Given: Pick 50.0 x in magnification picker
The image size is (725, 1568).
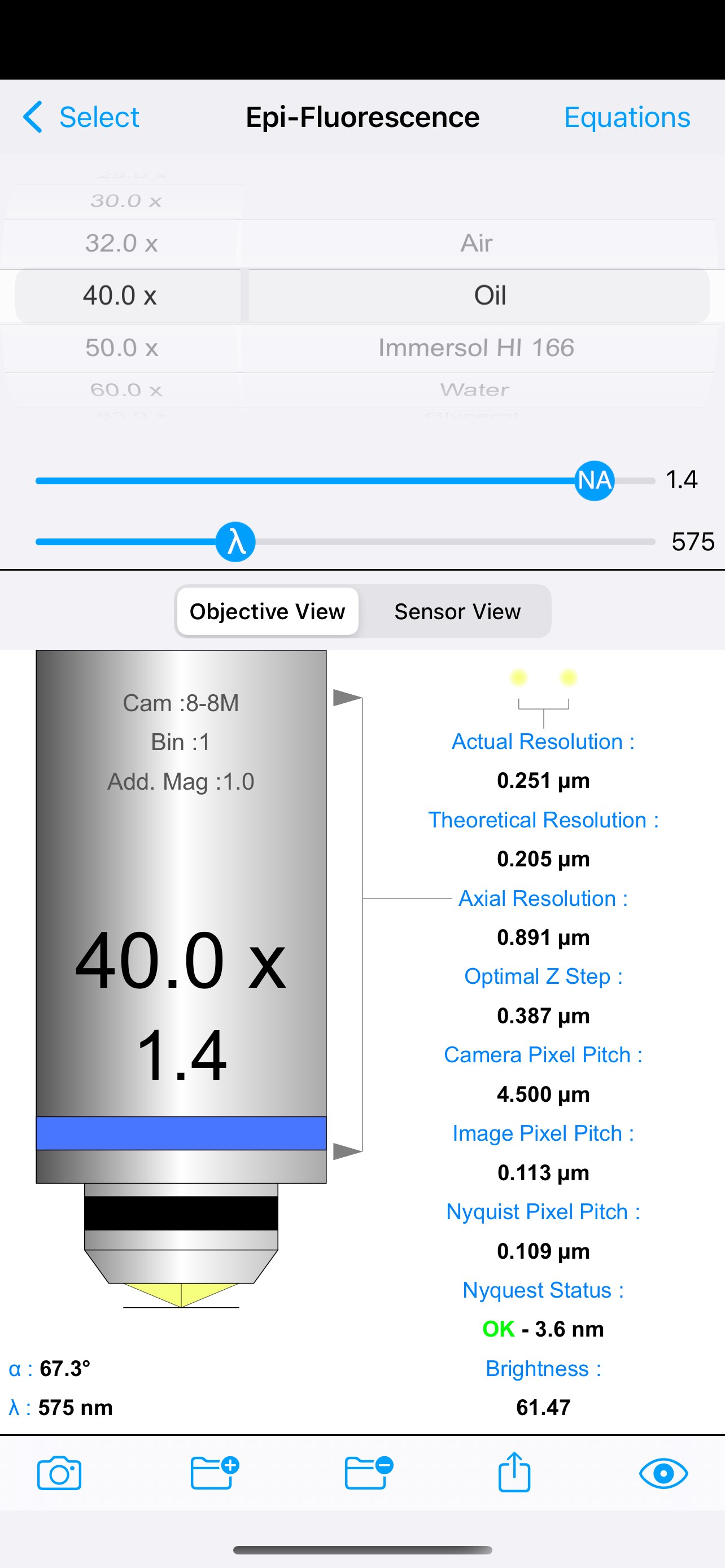Looking at the screenshot, I should [x=122, y=348].
